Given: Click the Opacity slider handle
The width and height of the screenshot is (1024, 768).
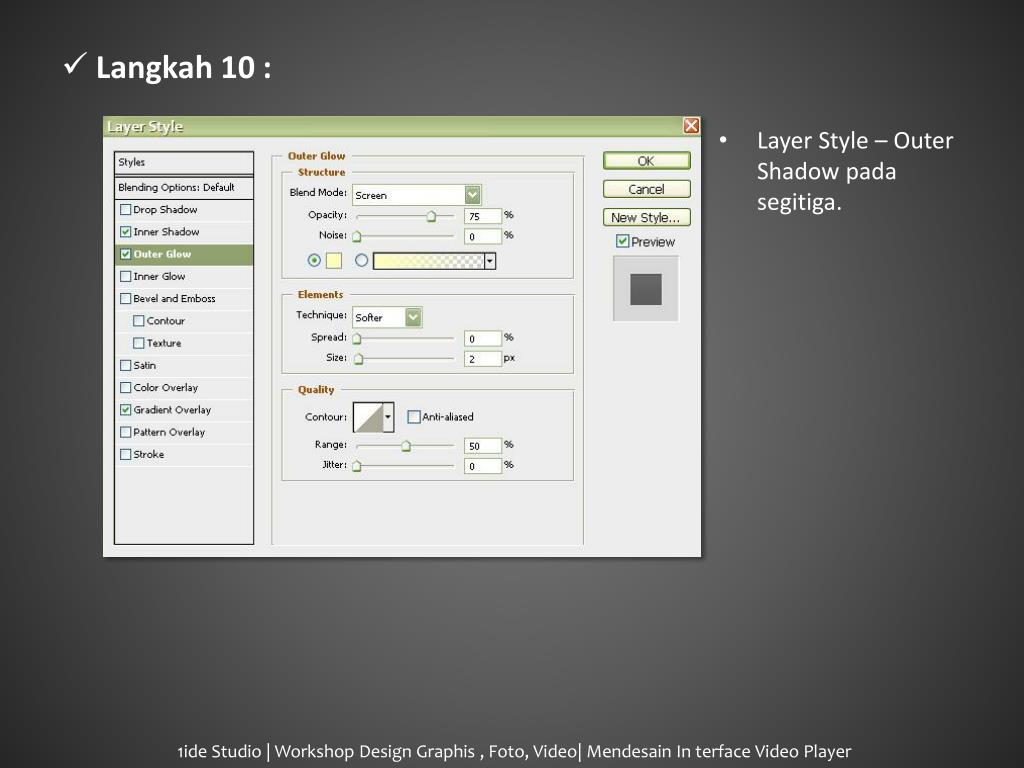Looking at the screenshot, I should 431,216.
